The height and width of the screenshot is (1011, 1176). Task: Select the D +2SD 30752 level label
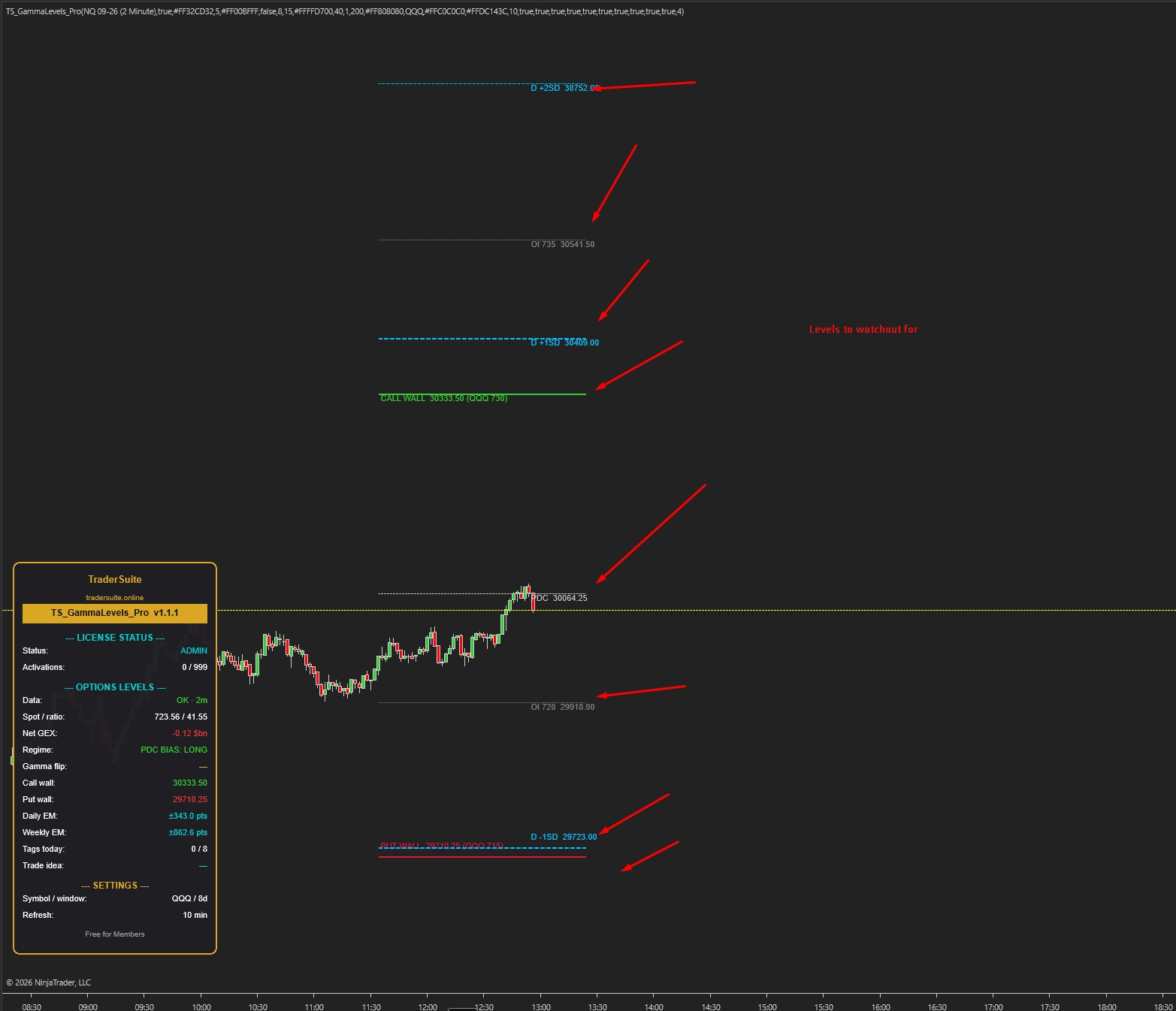[565, 88]
